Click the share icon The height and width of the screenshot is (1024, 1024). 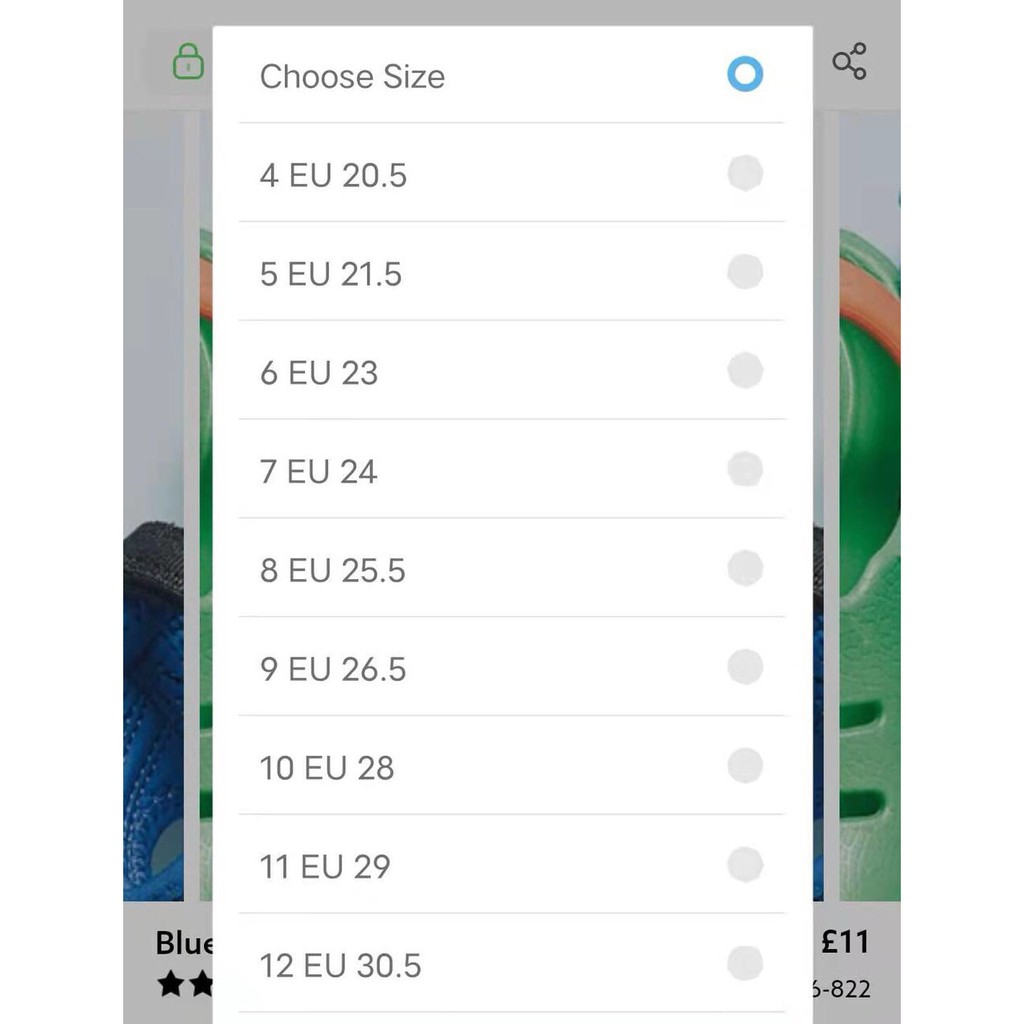point(849,61)
